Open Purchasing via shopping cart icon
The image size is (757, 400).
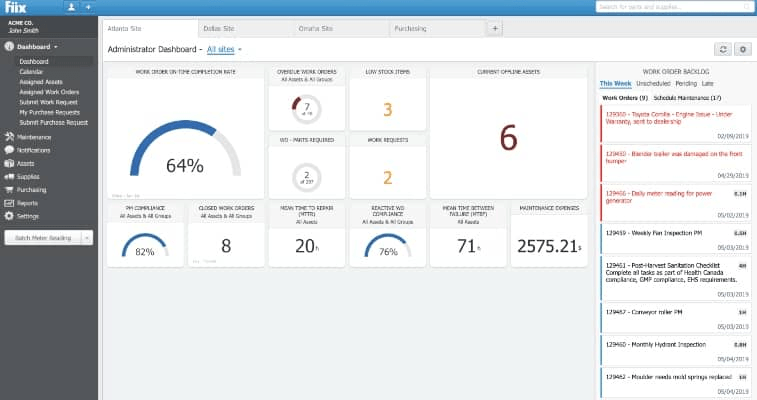click(9, 190)
